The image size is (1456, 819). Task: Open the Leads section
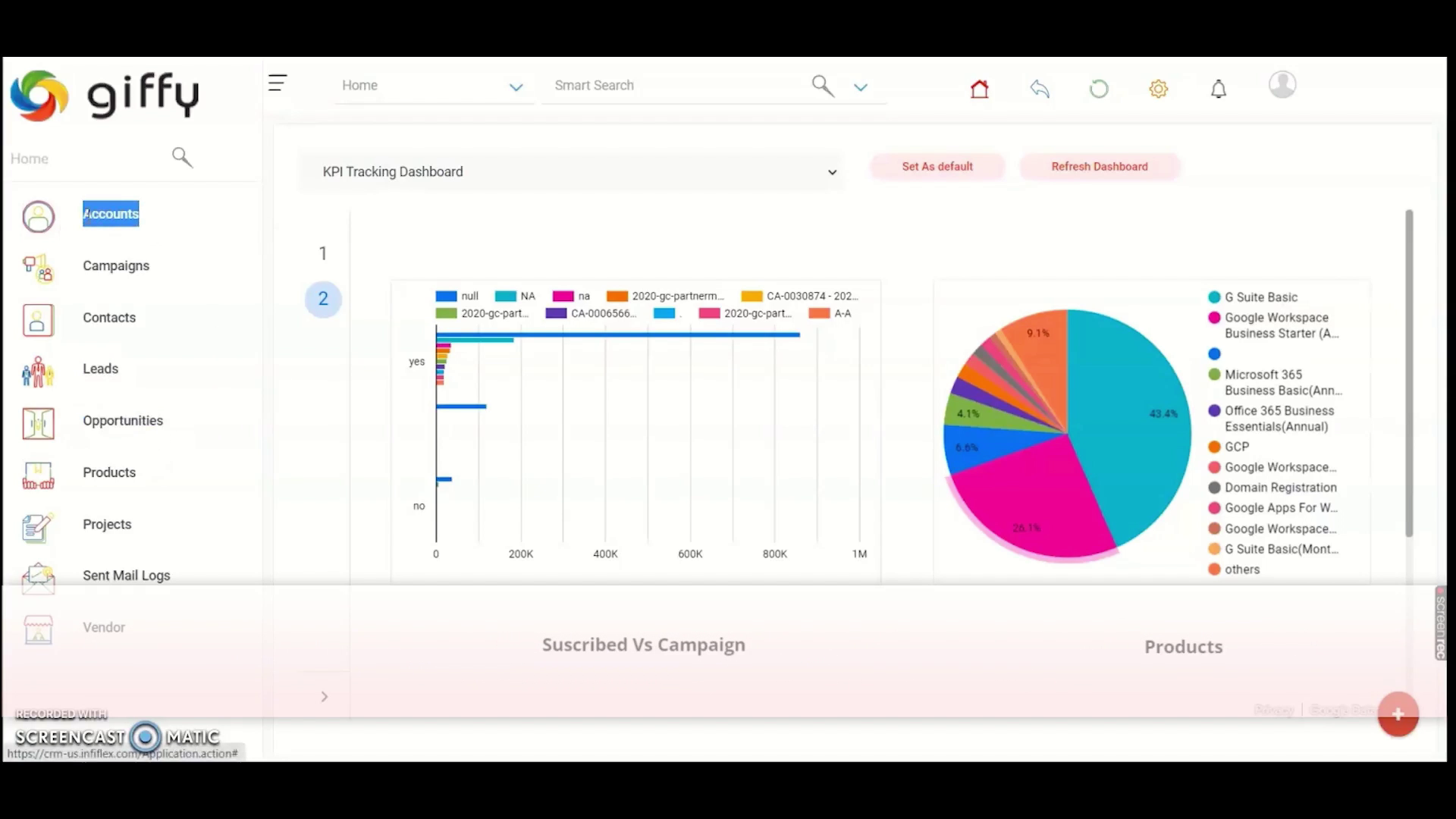click(100, 368)
